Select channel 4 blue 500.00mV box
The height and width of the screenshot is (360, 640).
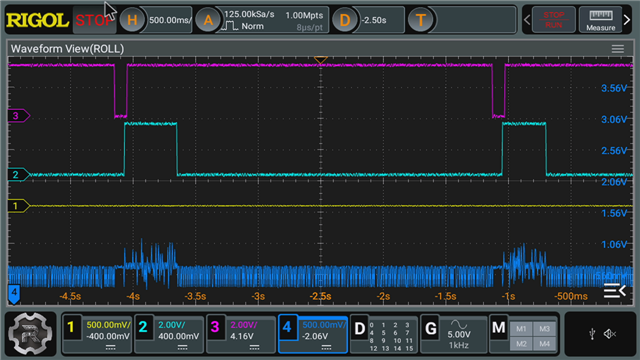313,334
